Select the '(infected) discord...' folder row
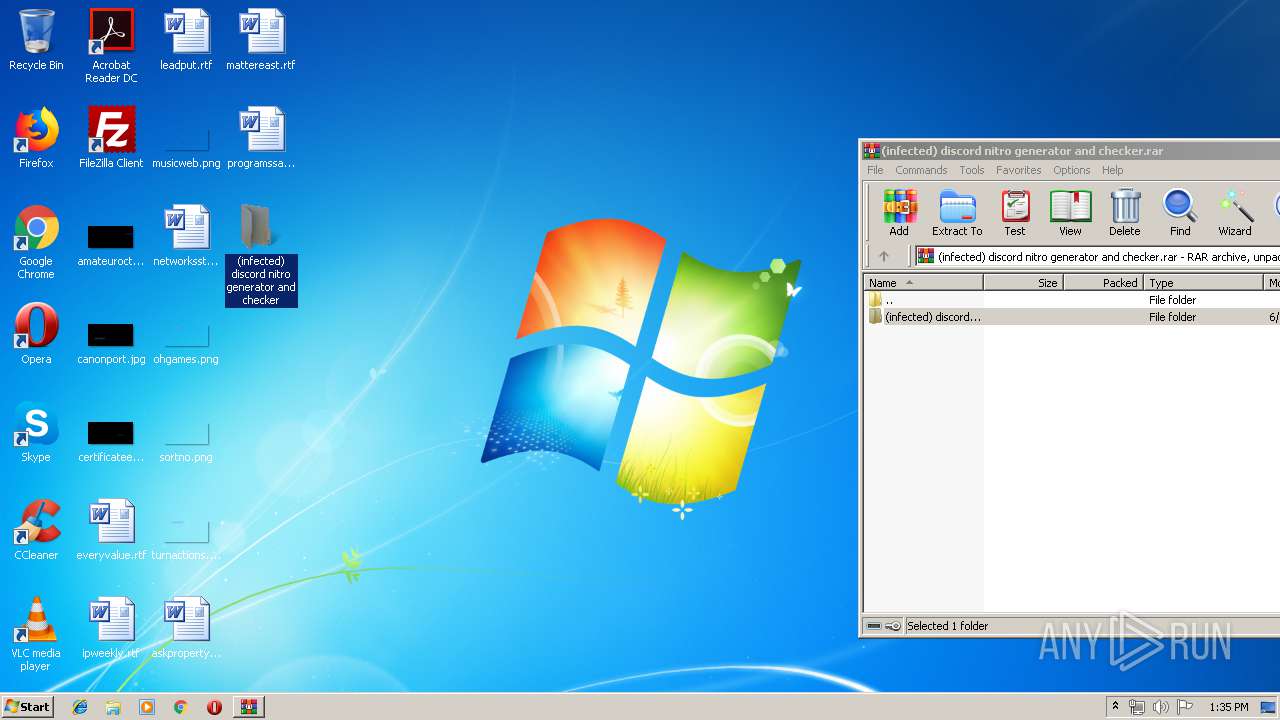Screen dimensions: 1280x720 [1071, 317]
